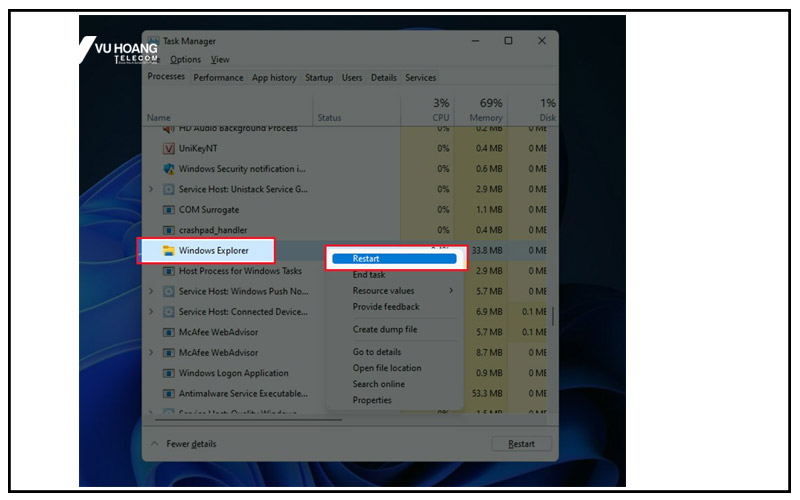
Task: Open the Options menu
Action: [185, 60]
